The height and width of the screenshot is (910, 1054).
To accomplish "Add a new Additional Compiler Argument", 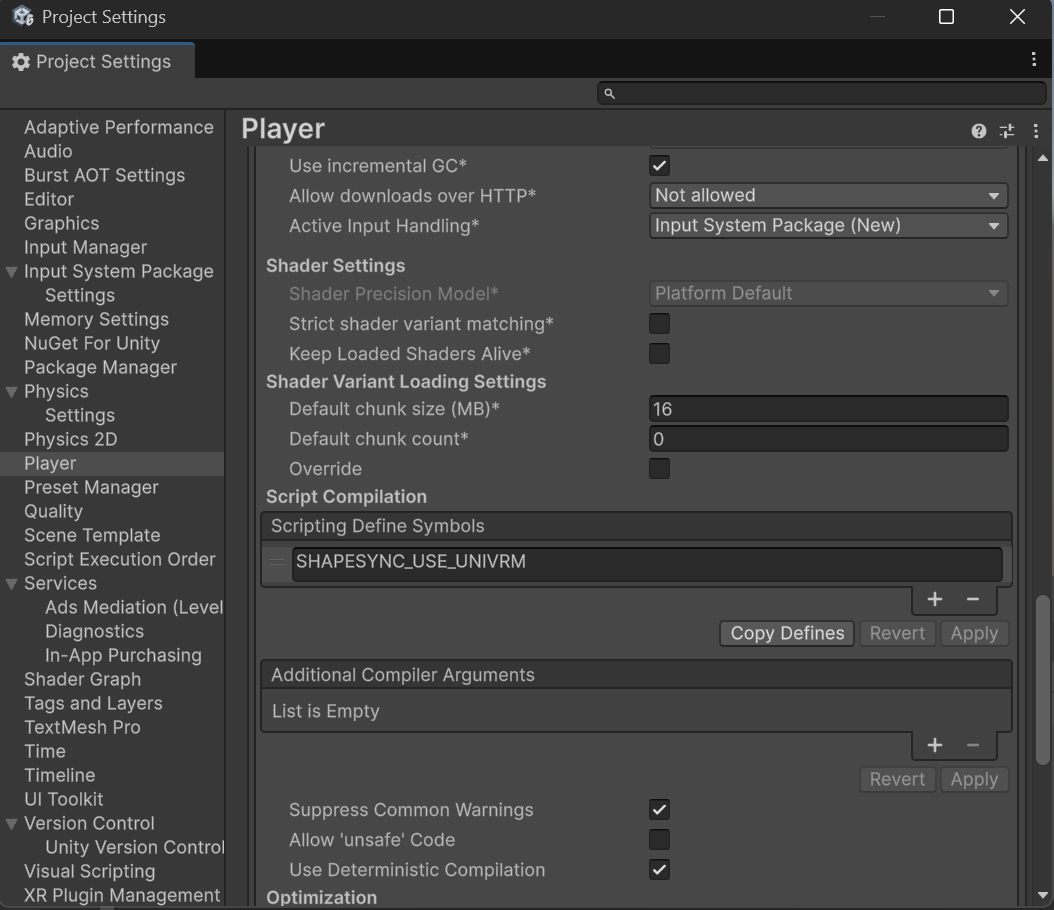I will tap(934, 745).
